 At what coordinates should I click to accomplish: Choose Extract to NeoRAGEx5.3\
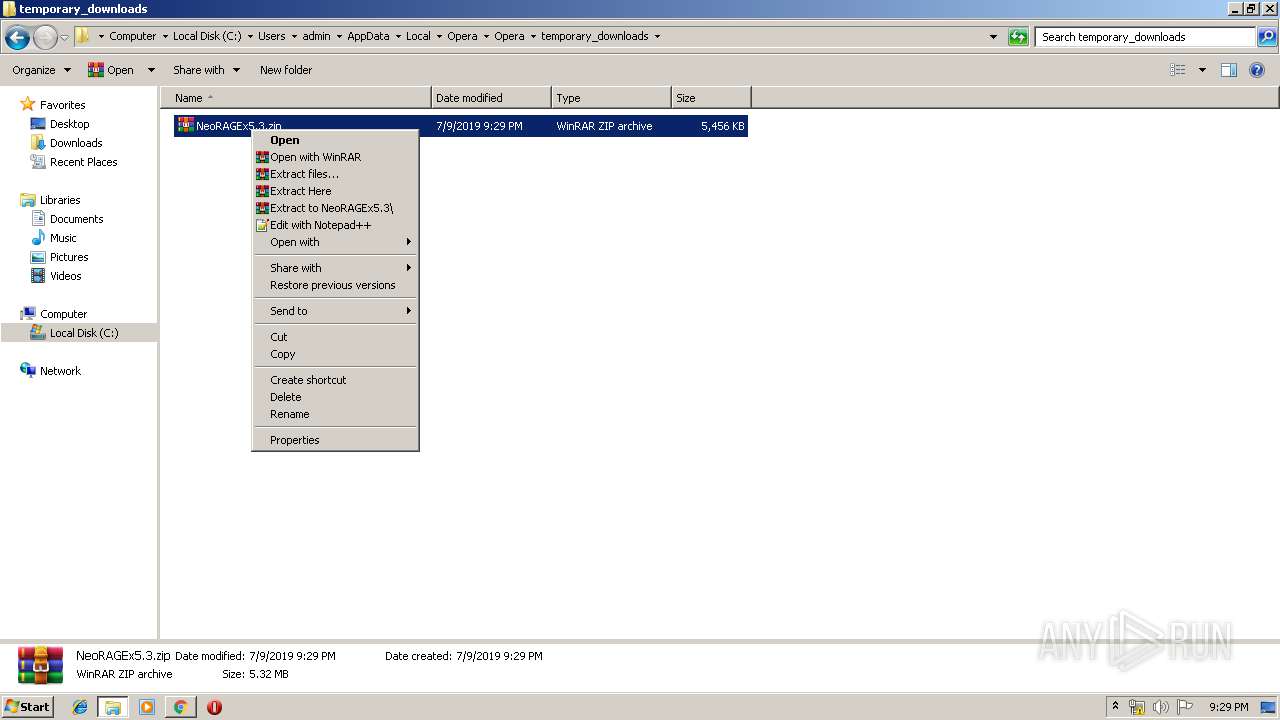point(335,208)
